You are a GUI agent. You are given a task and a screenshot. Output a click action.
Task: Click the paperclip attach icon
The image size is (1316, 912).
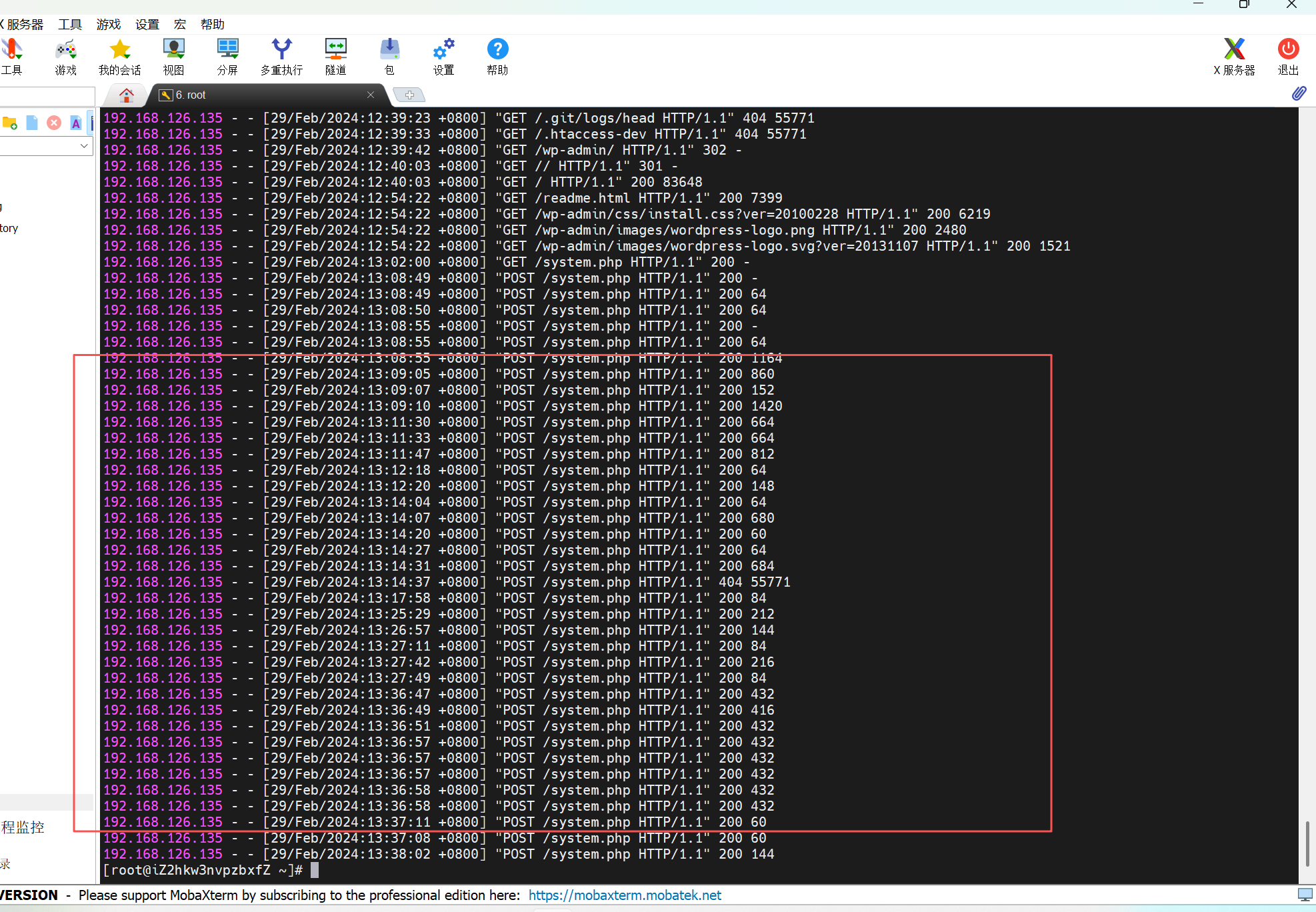tap(1299, 93)
